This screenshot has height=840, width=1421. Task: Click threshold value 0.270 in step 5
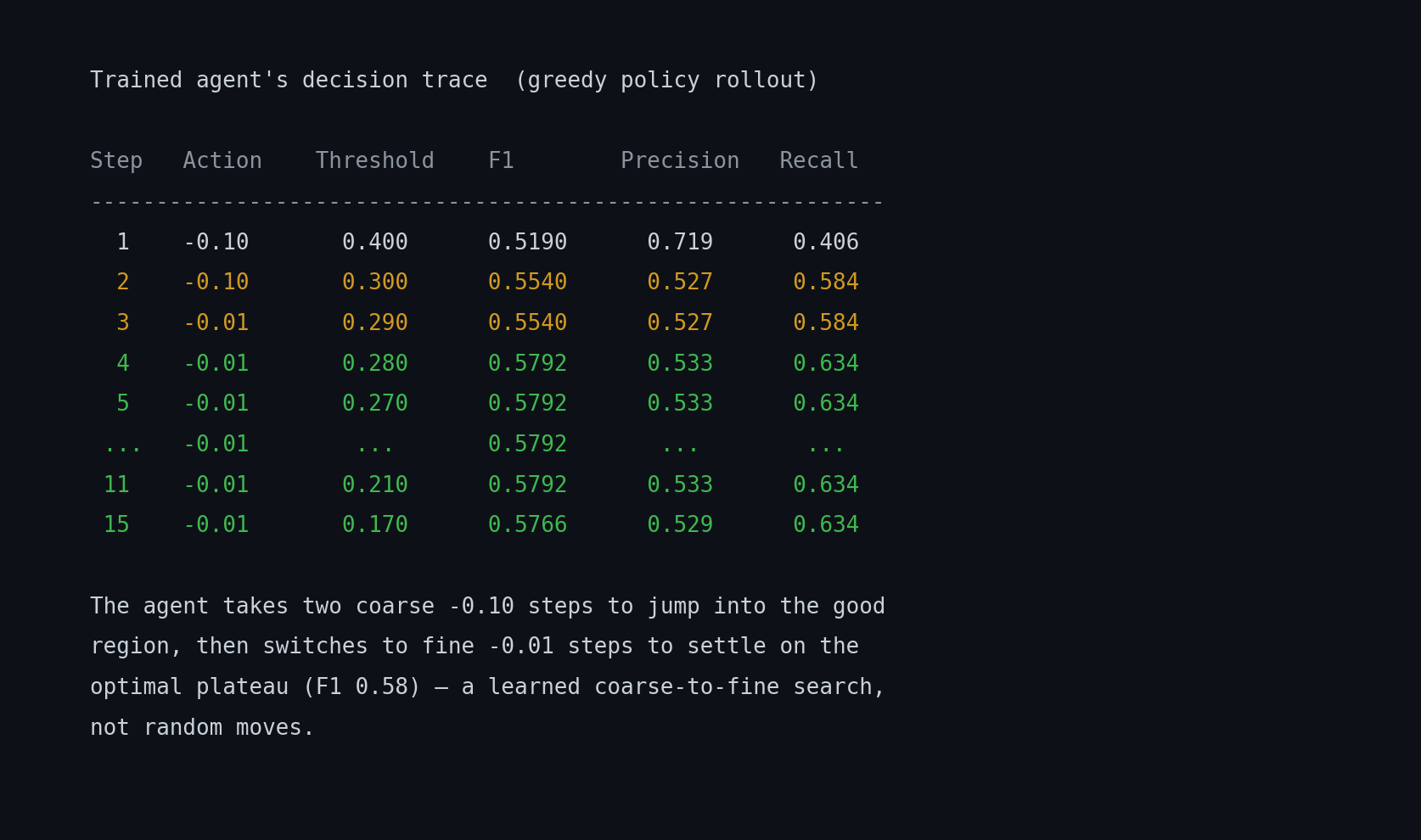click(375, 404)
